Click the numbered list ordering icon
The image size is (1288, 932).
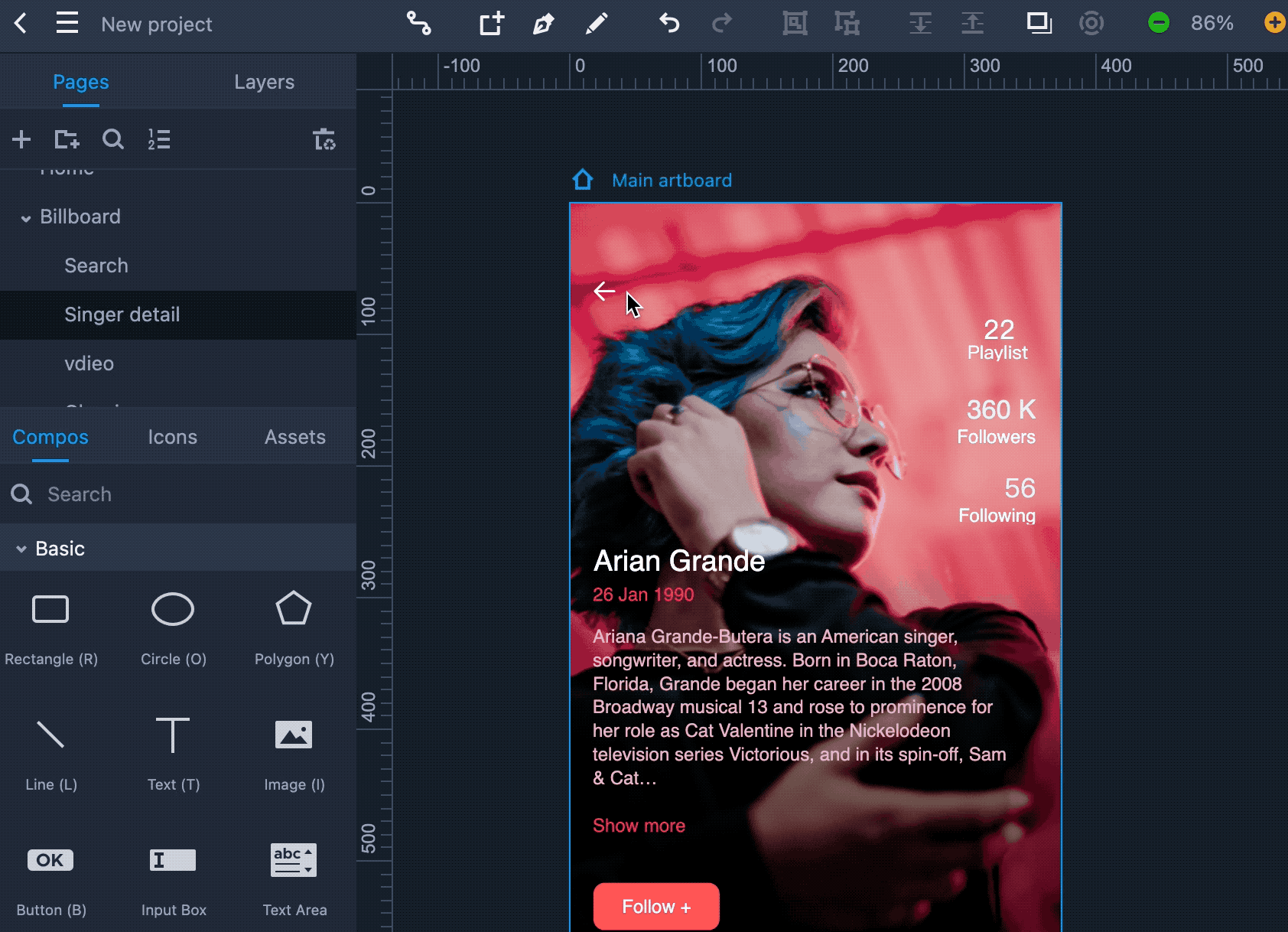pyautogui.click(x=159, y=139)
